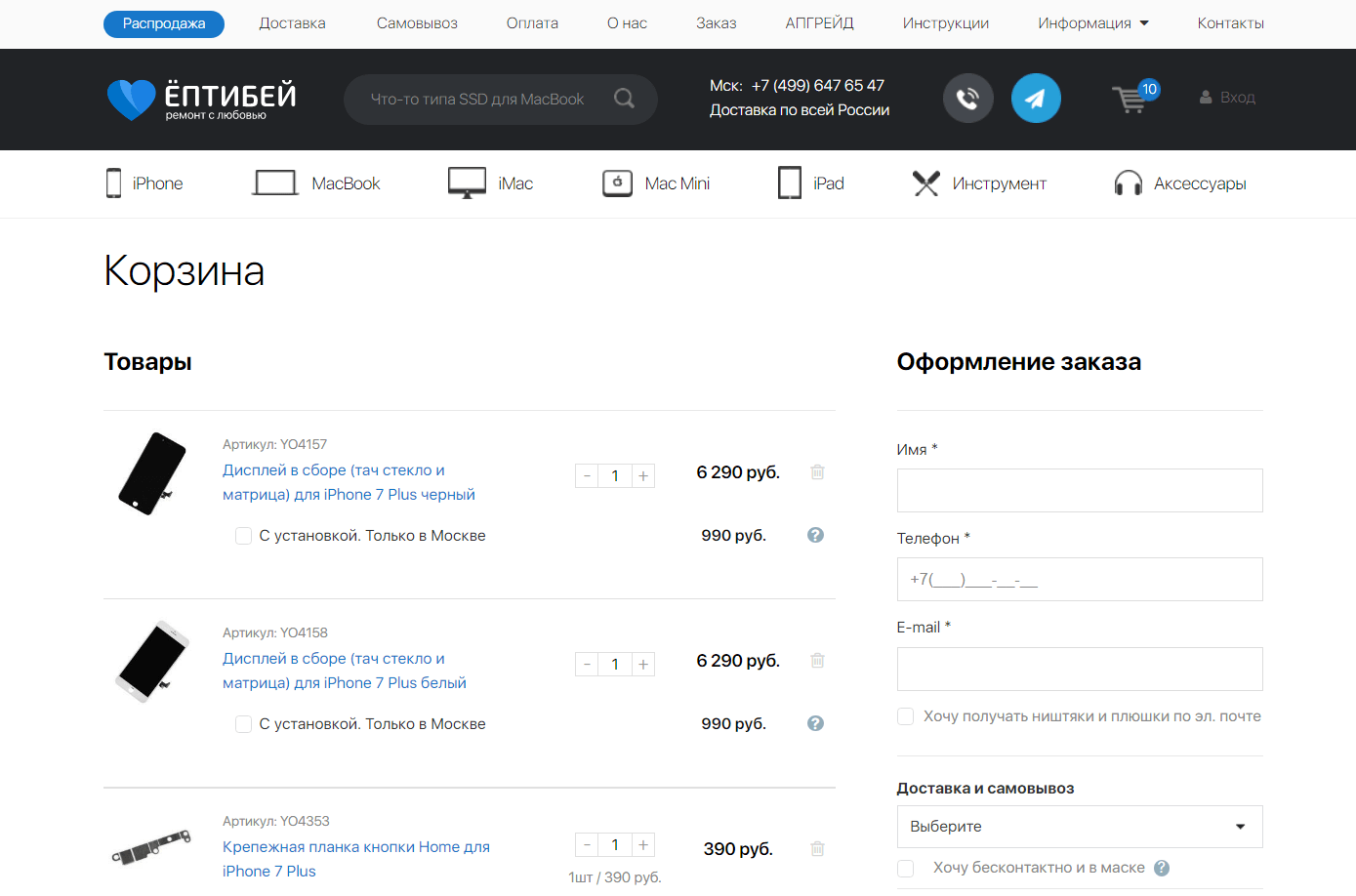This screenshot has width=1356, height=896.
Task: Open the О нас page
Action: point(627,23)
